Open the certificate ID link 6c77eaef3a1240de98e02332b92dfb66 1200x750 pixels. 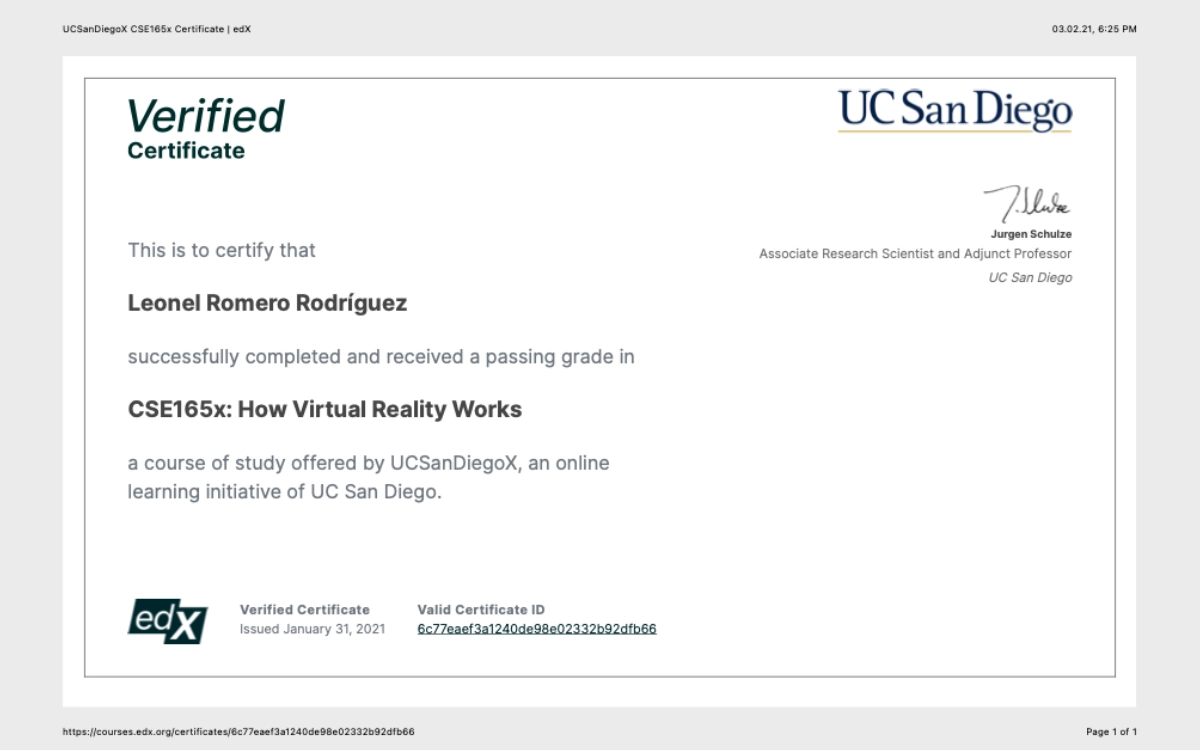pyautogui.click(x=537, y=629)
